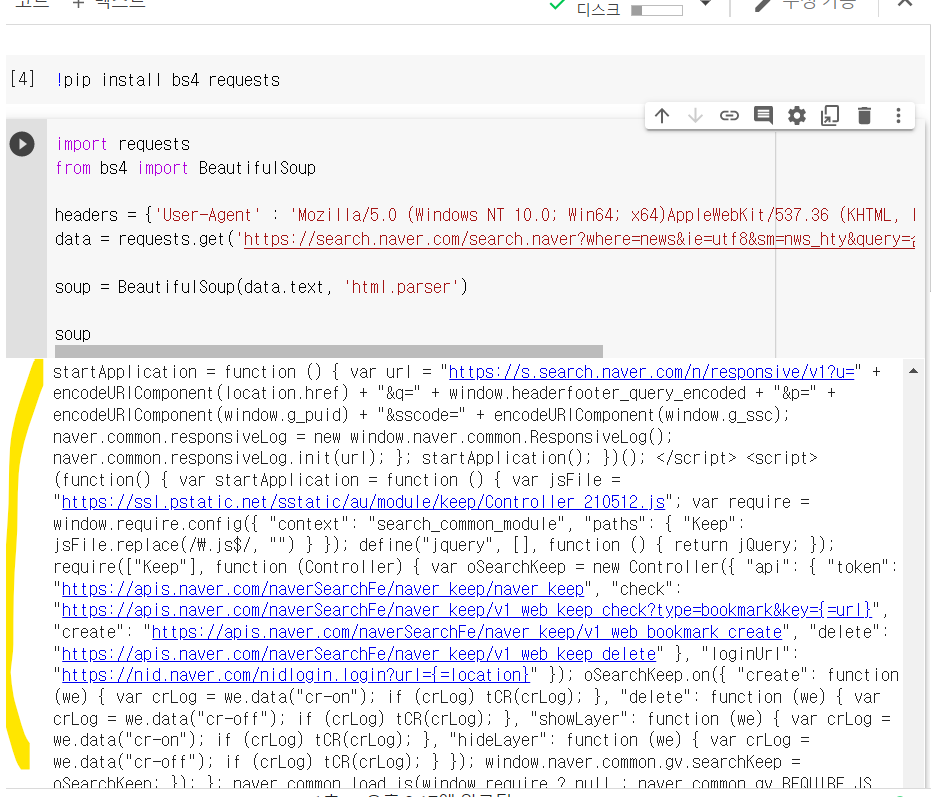Click 'startApplication = function ()' output text
Image resolution: width=931 pixels, height=797 pixels.
point(187,372)
